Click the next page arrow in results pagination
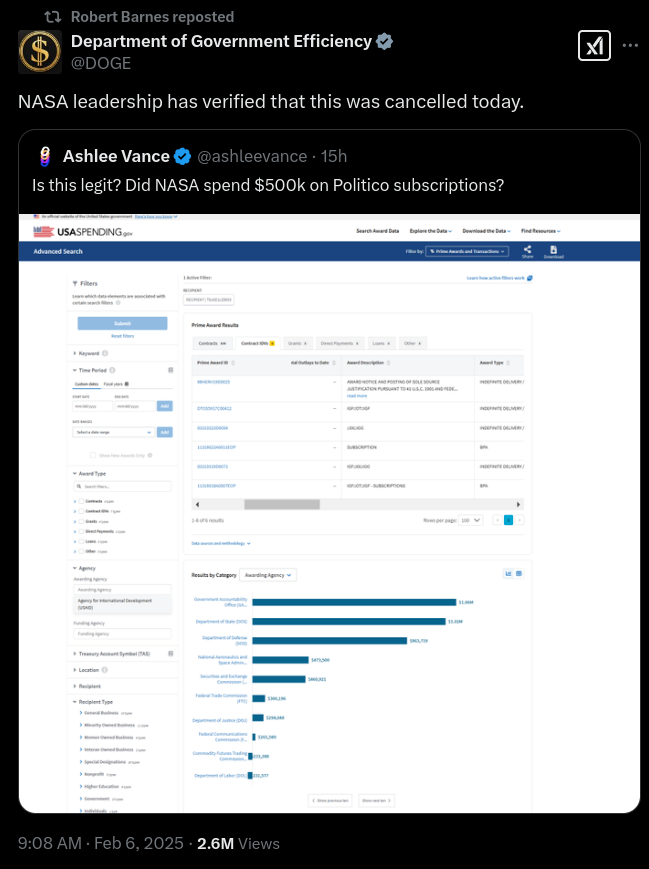649x869 pixels. point(519,520)
